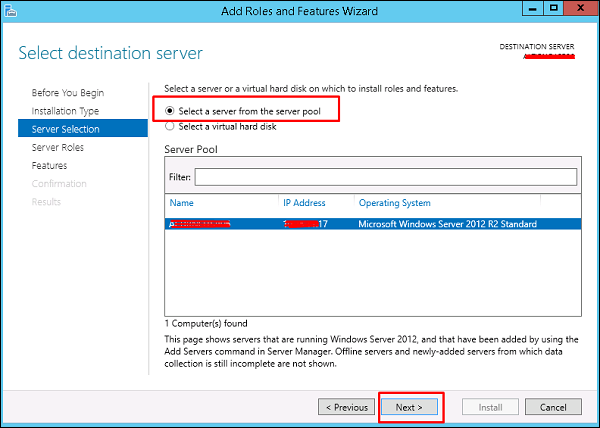The width and height of the screenshot is (600, 428).
Task: Sort server list by Name column
Action: [181, 203]
